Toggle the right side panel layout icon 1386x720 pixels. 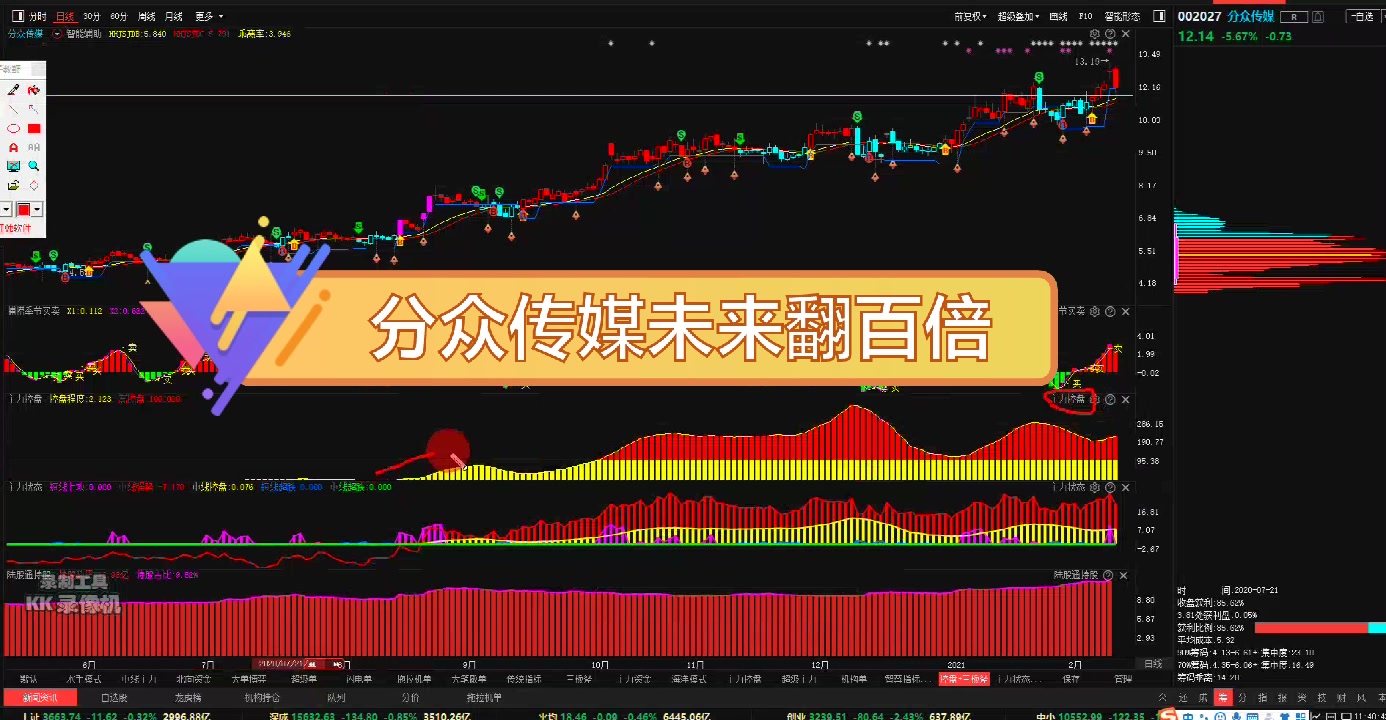pyautogui.click(x=1159, y=16)
